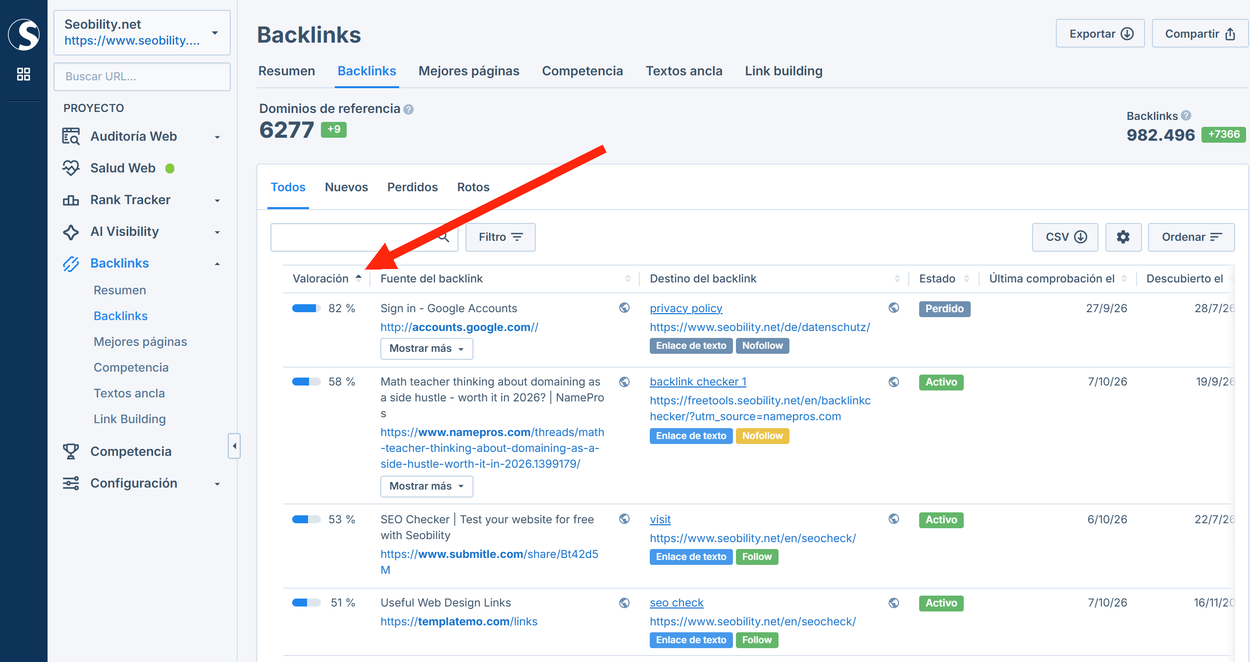Click globe icon beside privacy policy destination
Viewport: 1250px width, 662px height.
coord(894,308)
